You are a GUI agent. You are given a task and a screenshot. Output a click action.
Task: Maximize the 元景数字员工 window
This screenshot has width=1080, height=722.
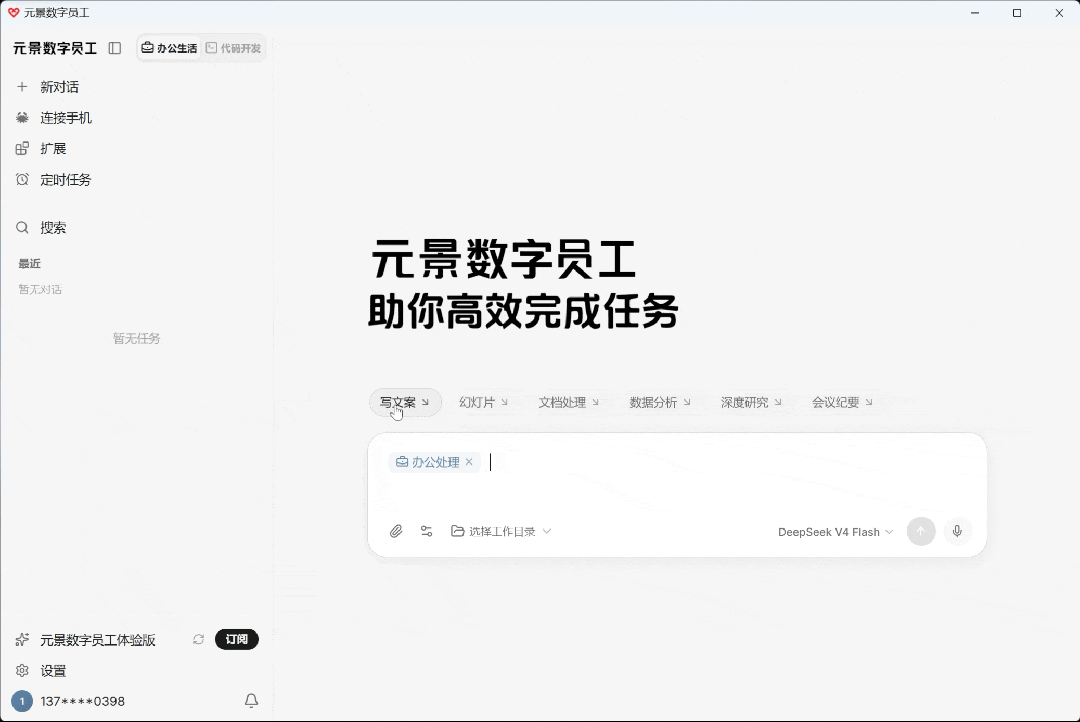point(1017,12)
